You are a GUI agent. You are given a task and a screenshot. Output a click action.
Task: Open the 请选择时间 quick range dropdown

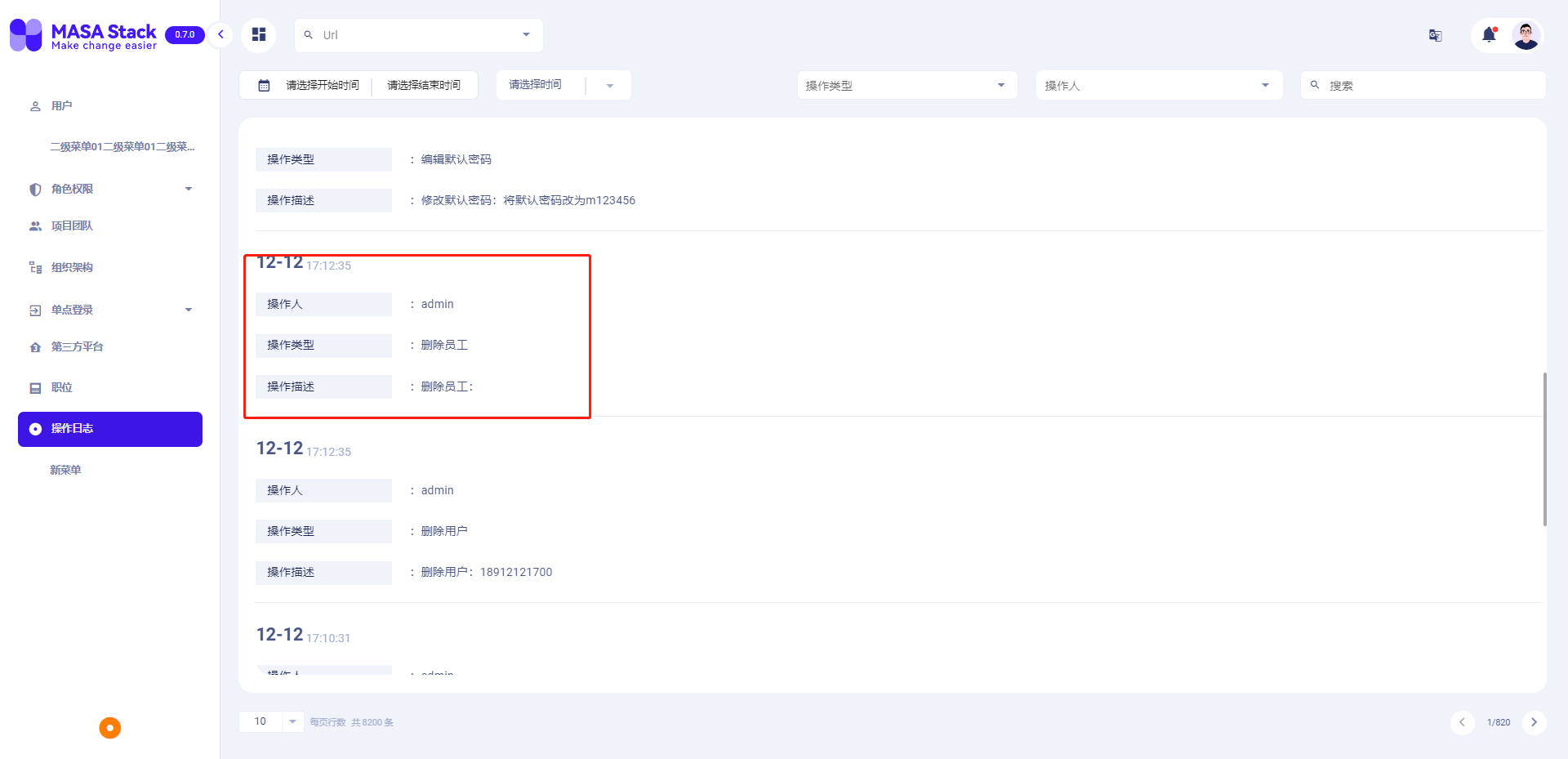[x=563, y=85]
